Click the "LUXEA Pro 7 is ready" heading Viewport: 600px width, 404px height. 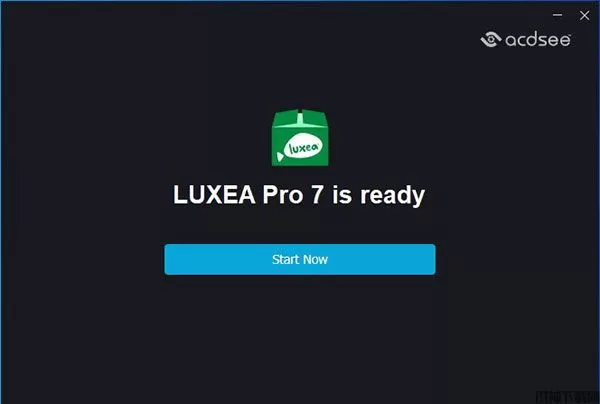pyautogui.click(x=299, y=195)
